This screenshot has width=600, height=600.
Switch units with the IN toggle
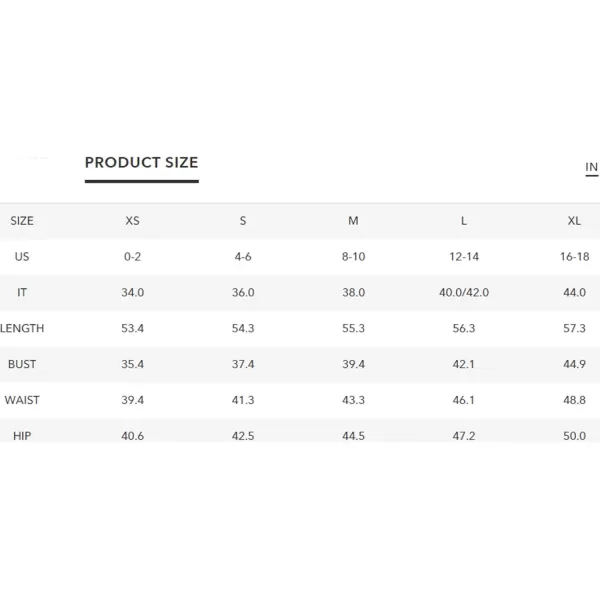click(592, 167)
